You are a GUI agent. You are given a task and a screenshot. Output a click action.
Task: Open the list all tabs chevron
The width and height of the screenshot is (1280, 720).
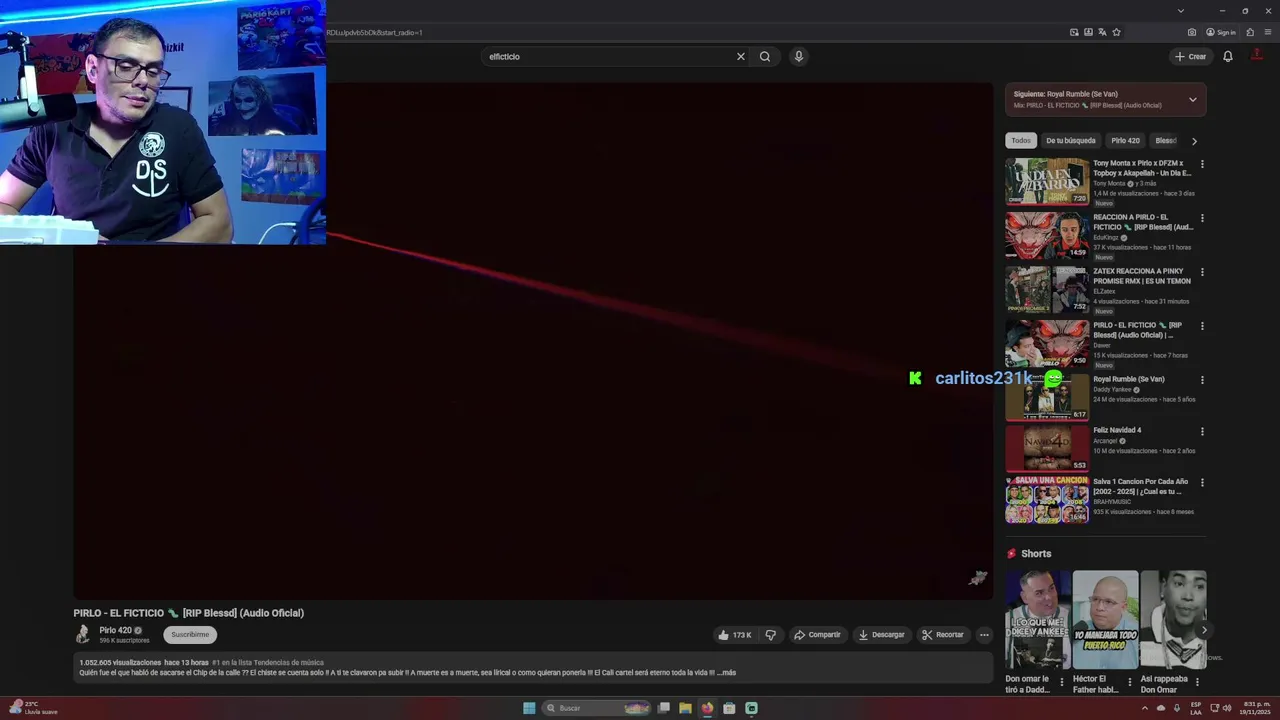click(x=1180, y=11)
